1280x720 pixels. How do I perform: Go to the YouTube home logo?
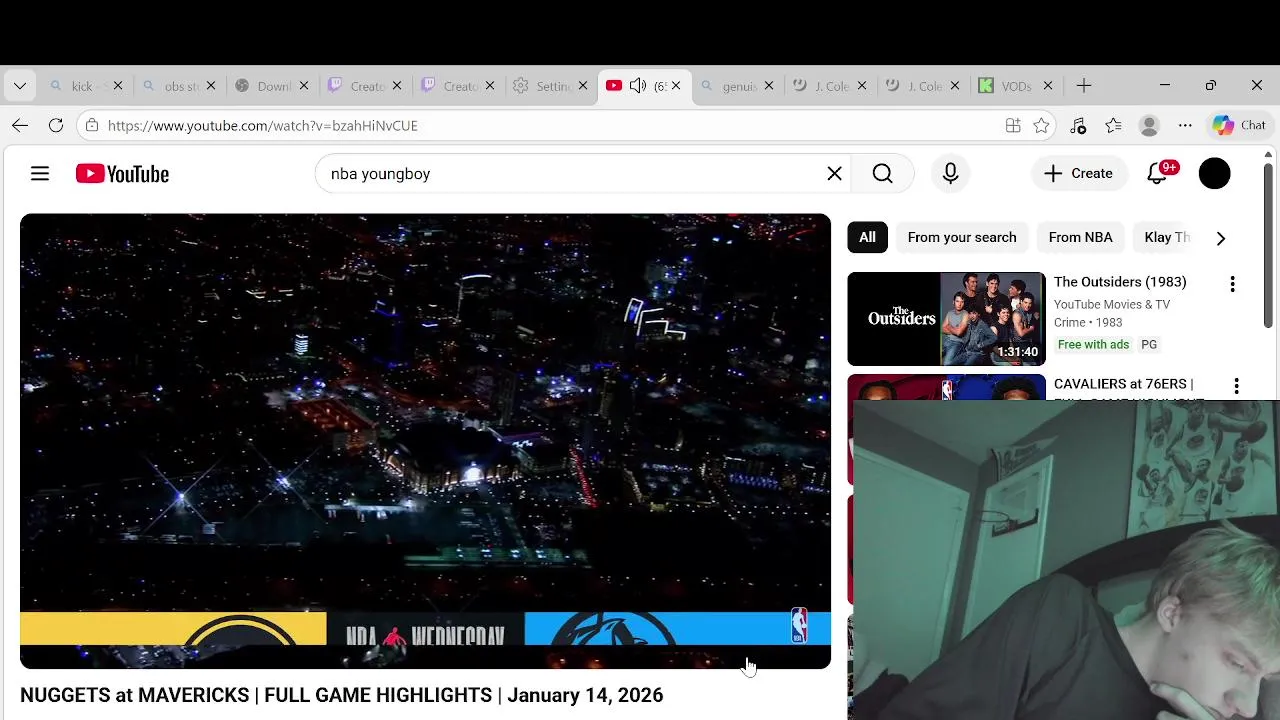[122, 174]
